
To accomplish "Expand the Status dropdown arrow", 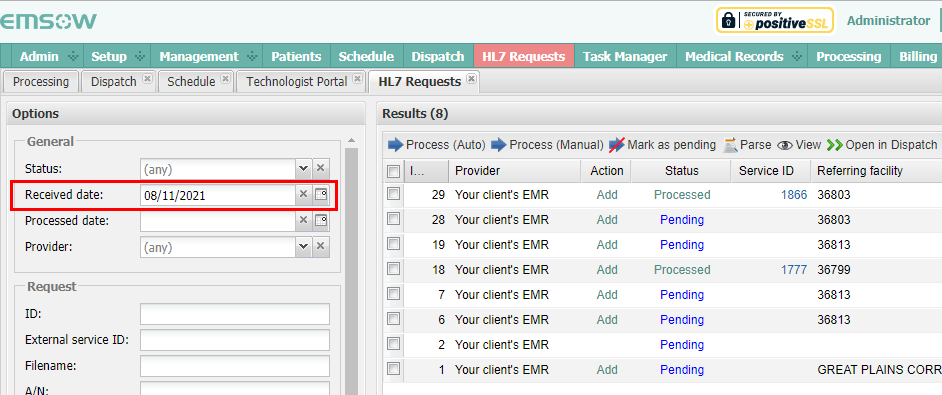I will point(303,168).
